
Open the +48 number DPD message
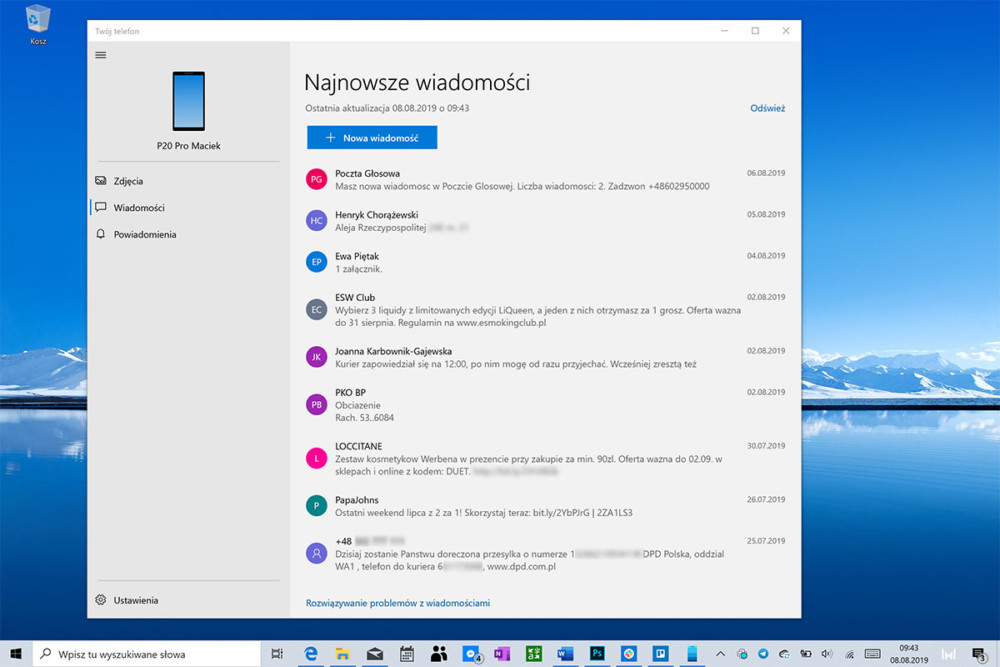coord(545,553)
